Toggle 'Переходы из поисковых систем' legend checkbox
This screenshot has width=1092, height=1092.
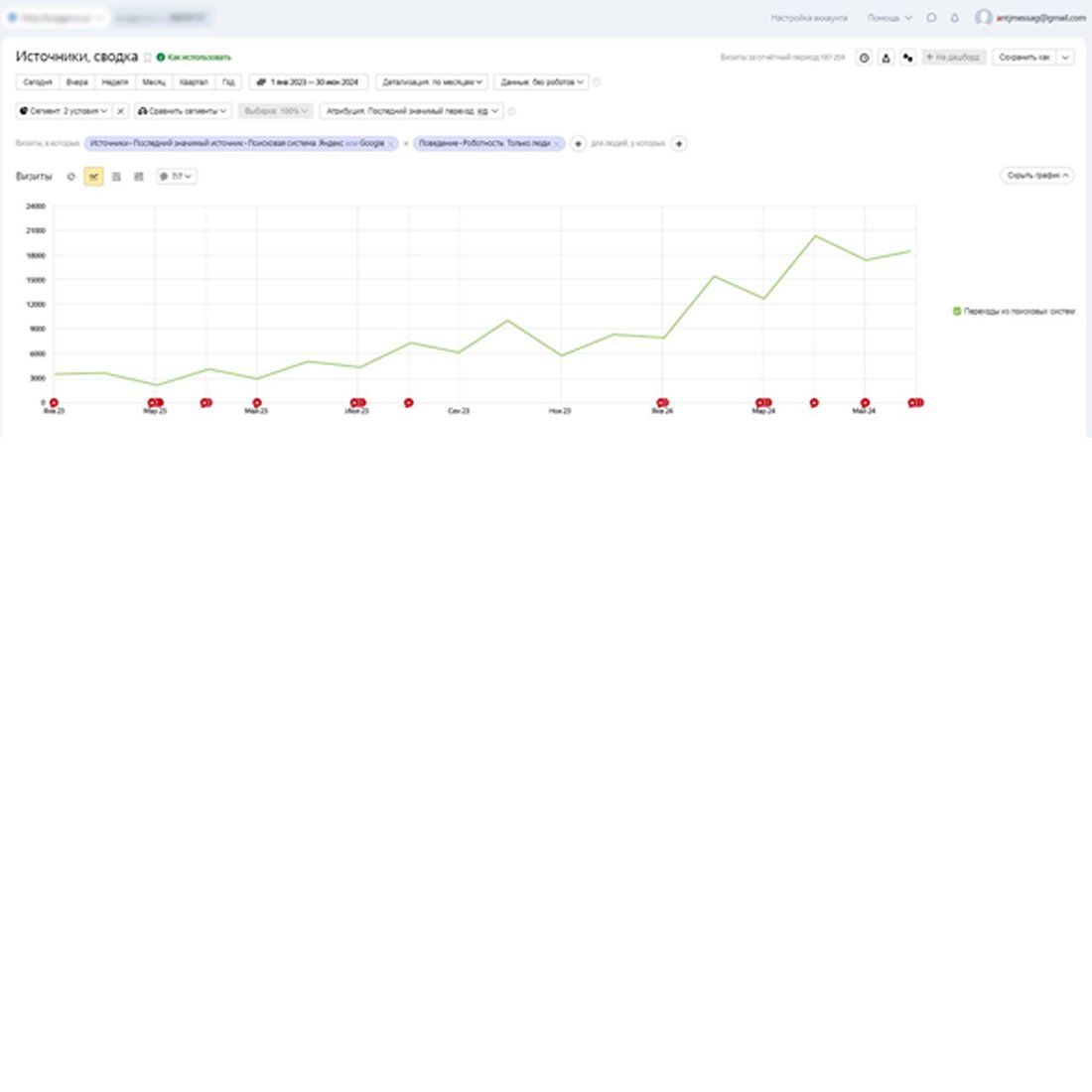(x=957, y=312)
